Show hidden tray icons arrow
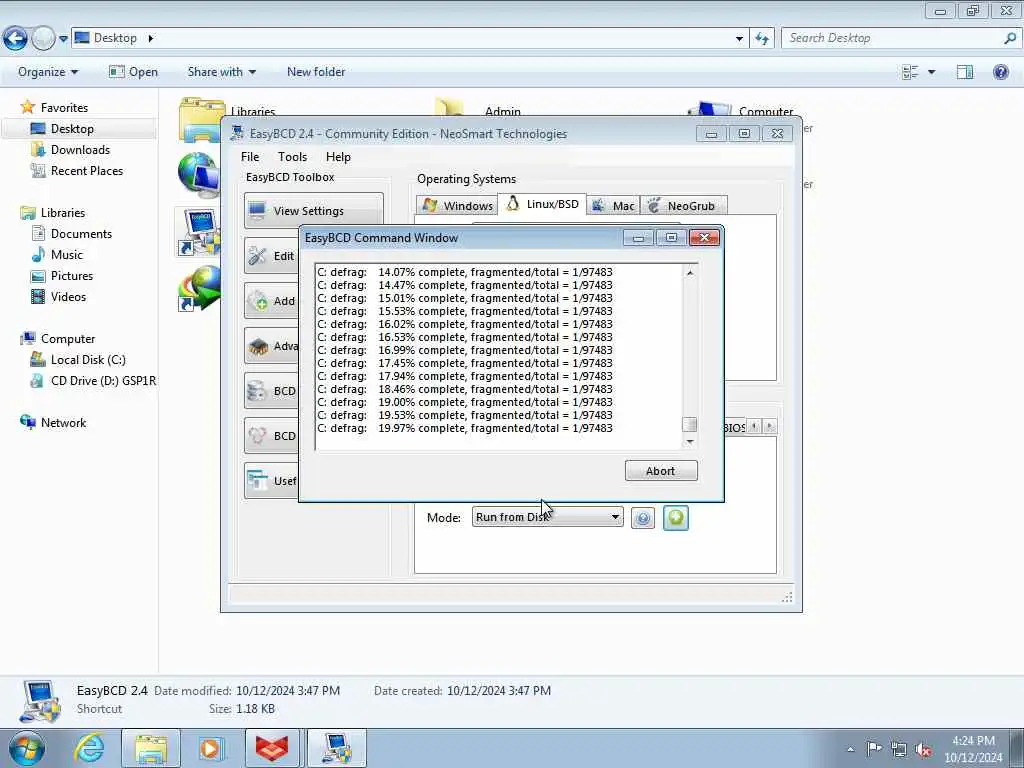Viewport: 1024px width, 768px height. [850, 749]
